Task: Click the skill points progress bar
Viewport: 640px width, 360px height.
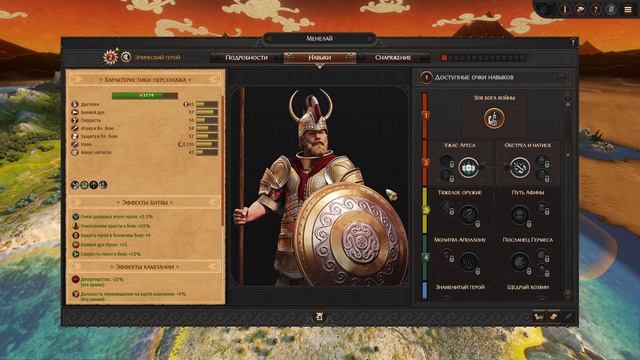Action: coord(483,58)
